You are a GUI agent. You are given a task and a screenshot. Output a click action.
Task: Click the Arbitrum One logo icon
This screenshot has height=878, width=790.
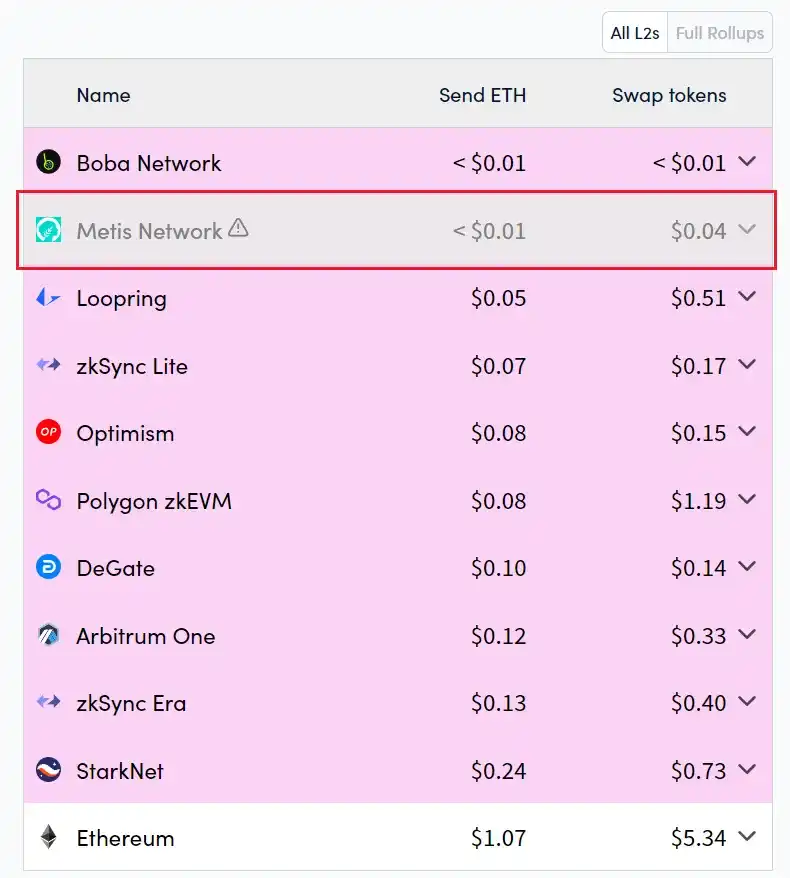pos(48,635)
